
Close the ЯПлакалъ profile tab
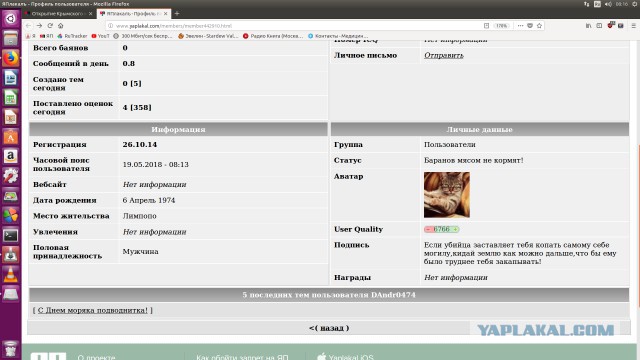coord(166,13)
